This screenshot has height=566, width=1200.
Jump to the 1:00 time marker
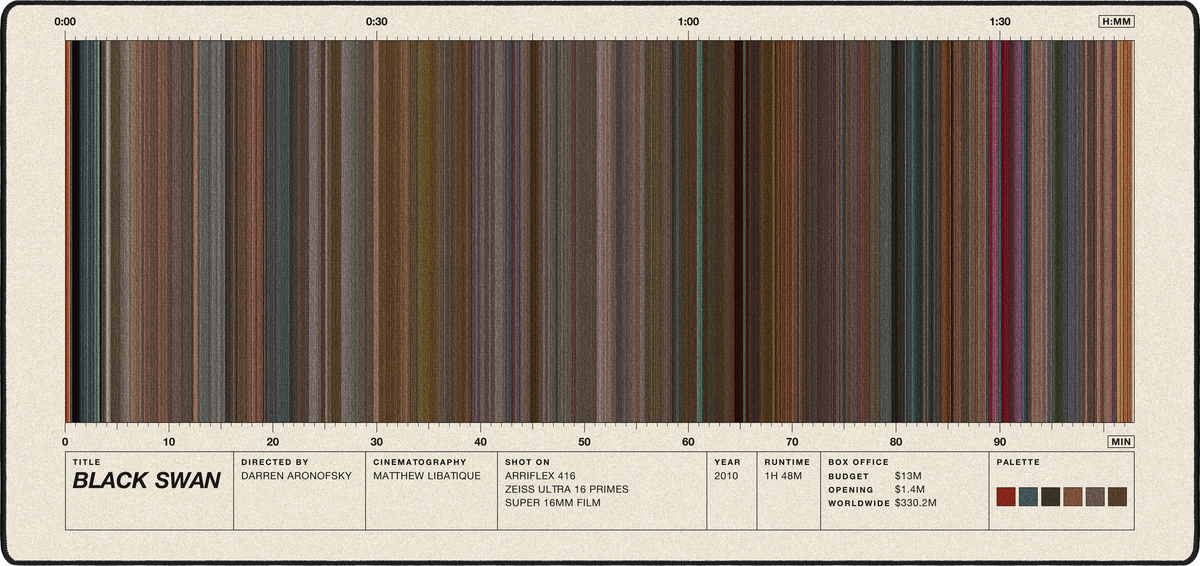pos(688,21)
